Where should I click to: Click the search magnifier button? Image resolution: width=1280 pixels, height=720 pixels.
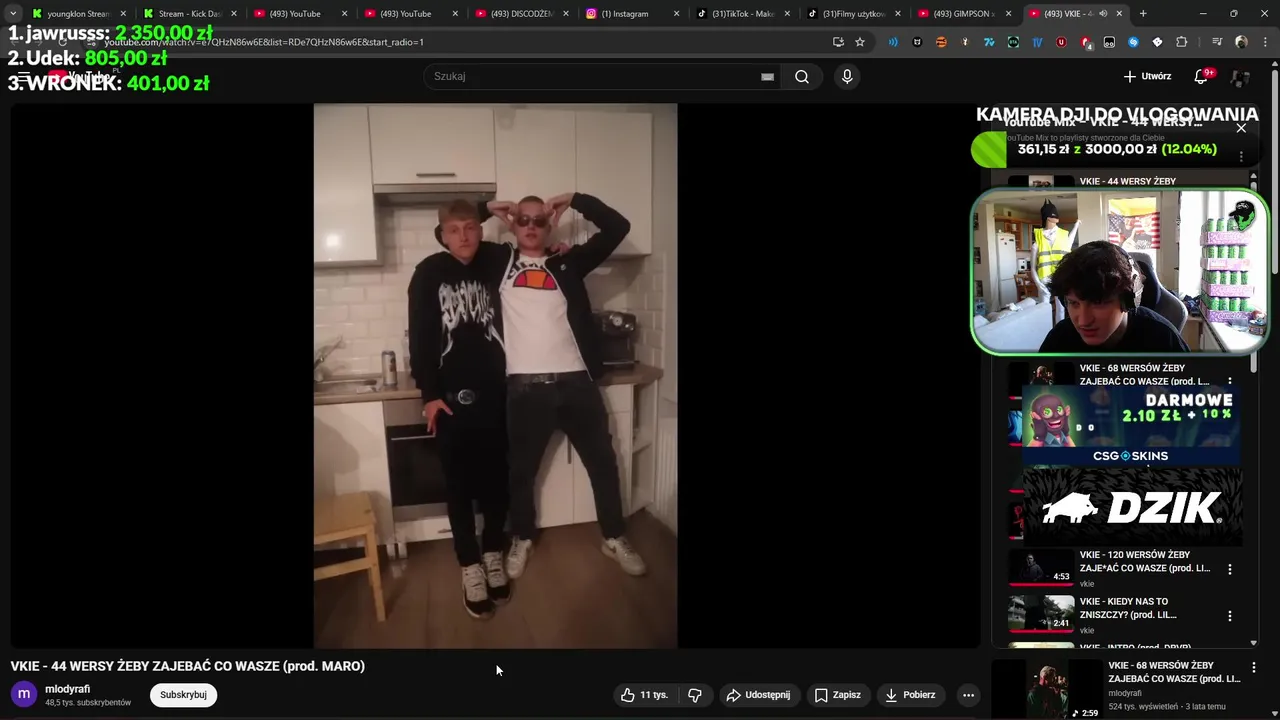tap(802, 76)
